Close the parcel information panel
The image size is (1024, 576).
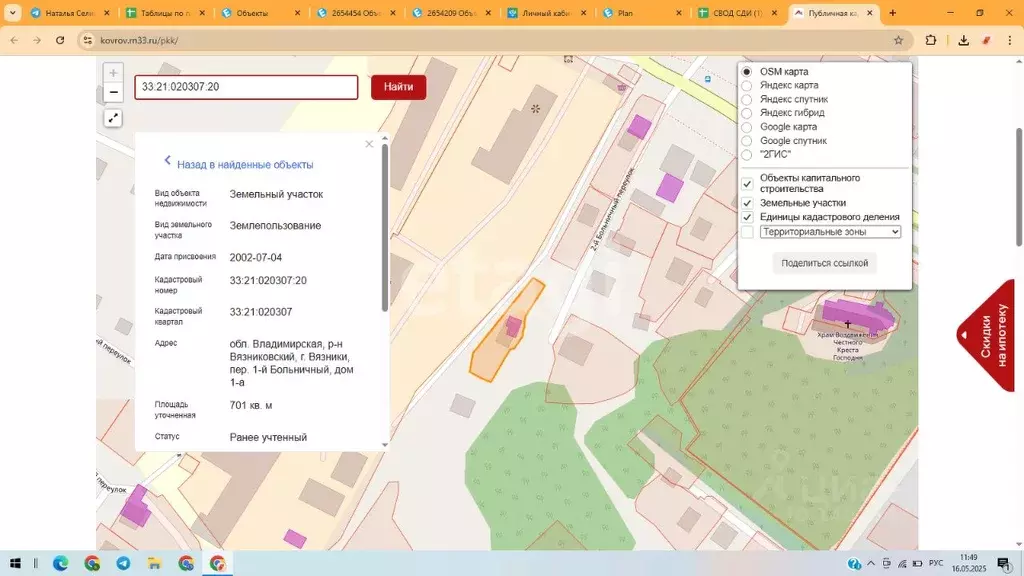369,144
